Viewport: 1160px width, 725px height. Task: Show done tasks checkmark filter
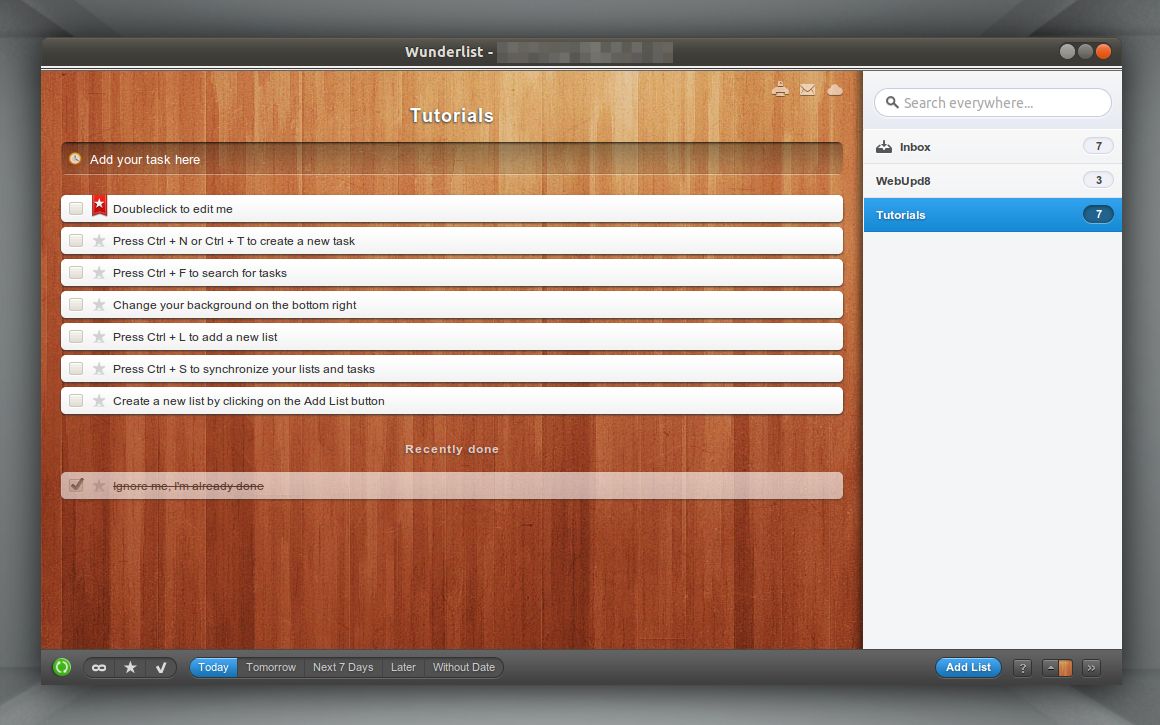pos(161,667)
